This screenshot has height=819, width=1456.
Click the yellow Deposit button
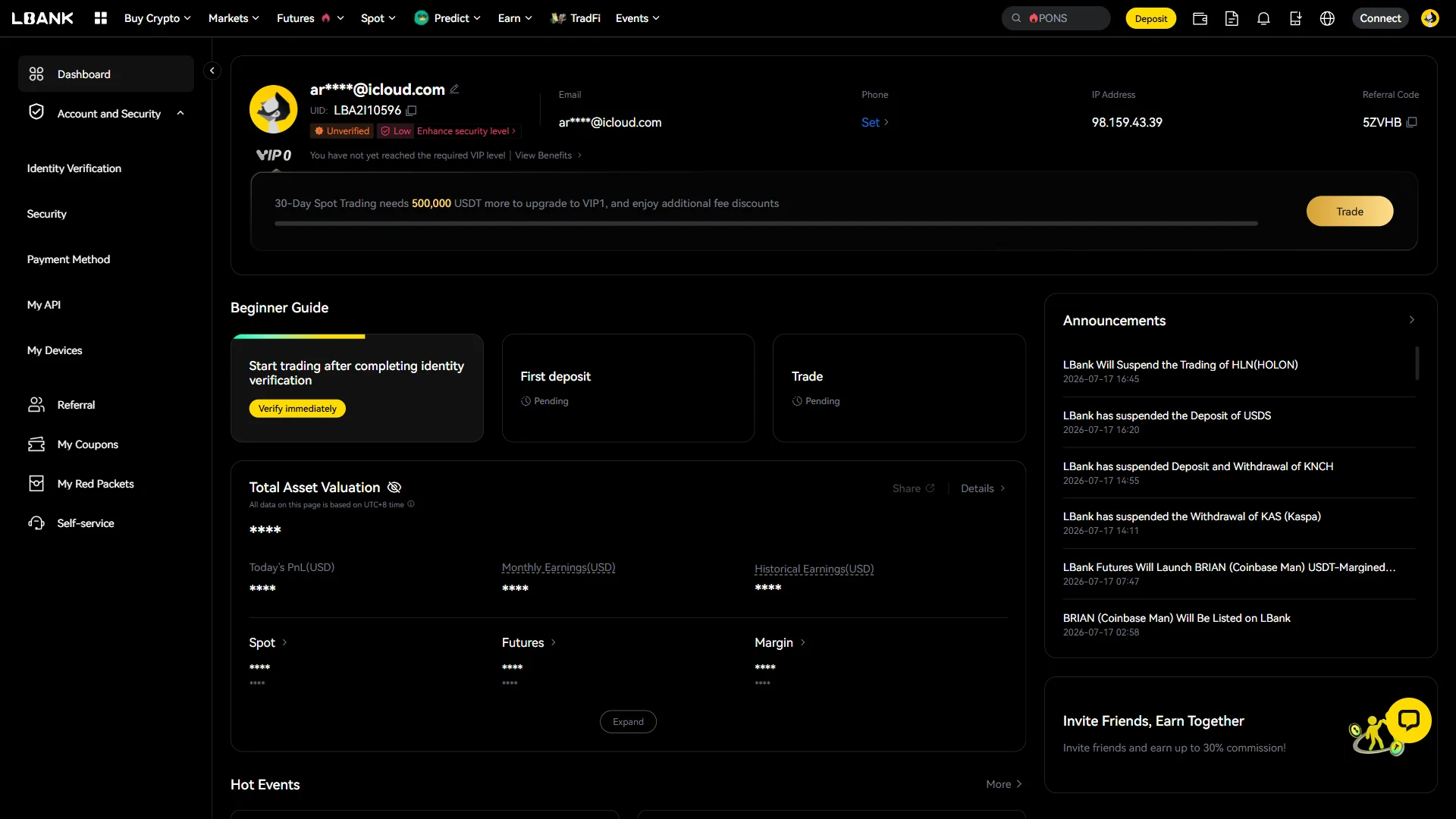1150,18
